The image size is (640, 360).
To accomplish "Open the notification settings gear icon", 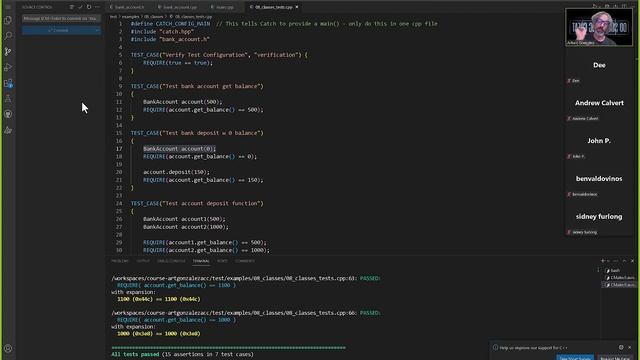I will 621,347.
